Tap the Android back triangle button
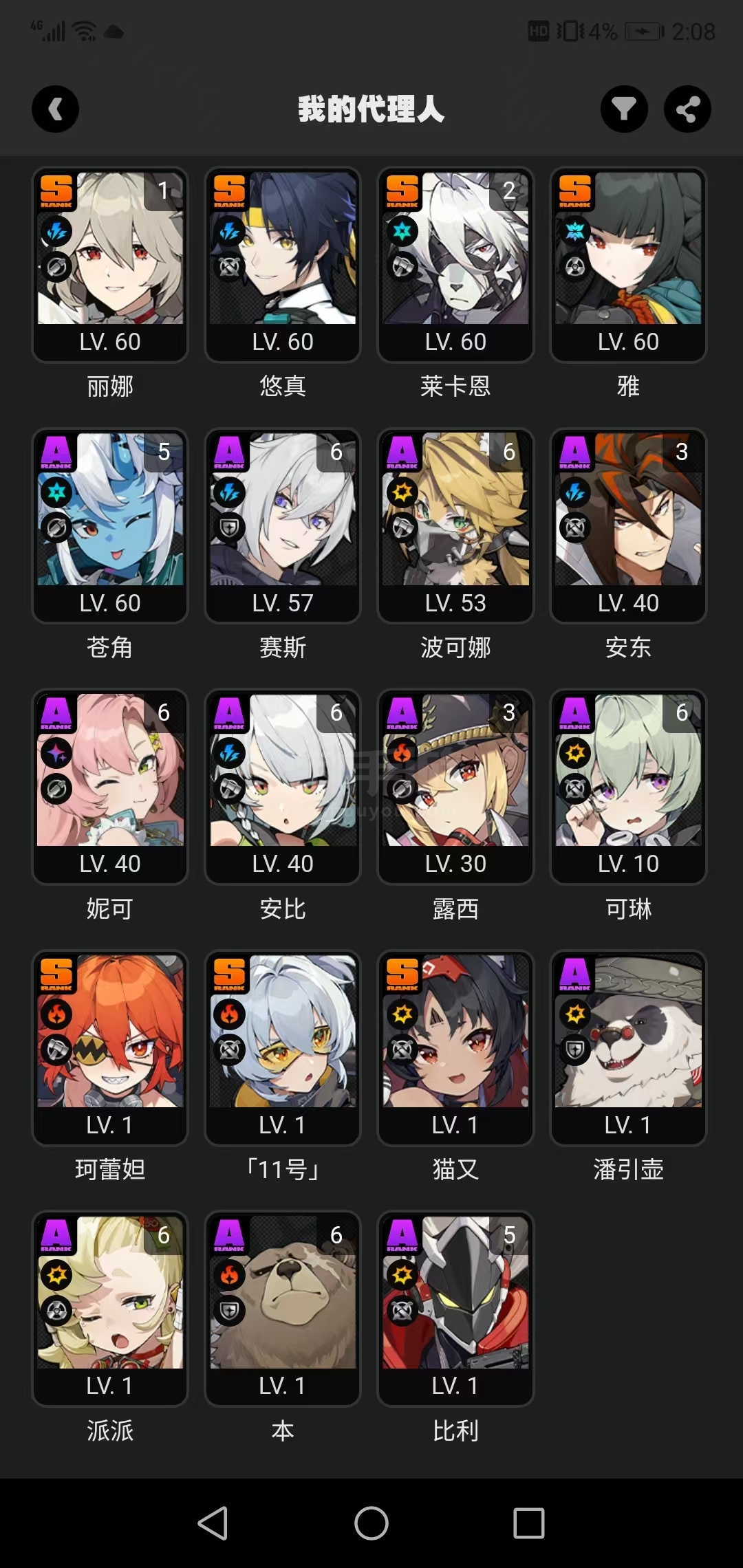Viewport: 743px width, 1568px height. [213, 1523]
